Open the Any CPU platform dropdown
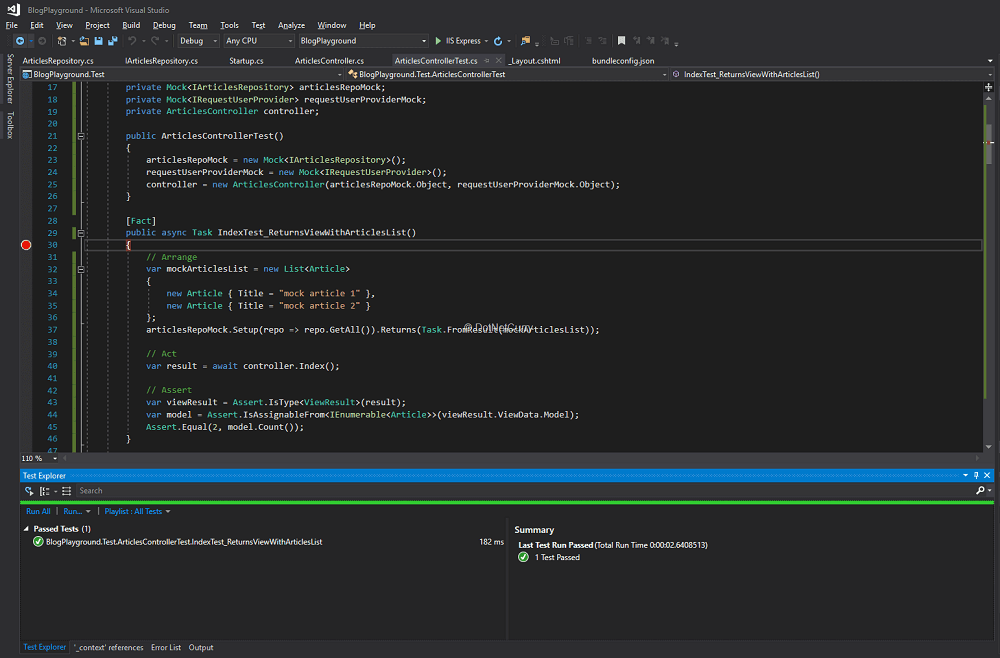The image size is (1000, 658). (x=258, y=41)
